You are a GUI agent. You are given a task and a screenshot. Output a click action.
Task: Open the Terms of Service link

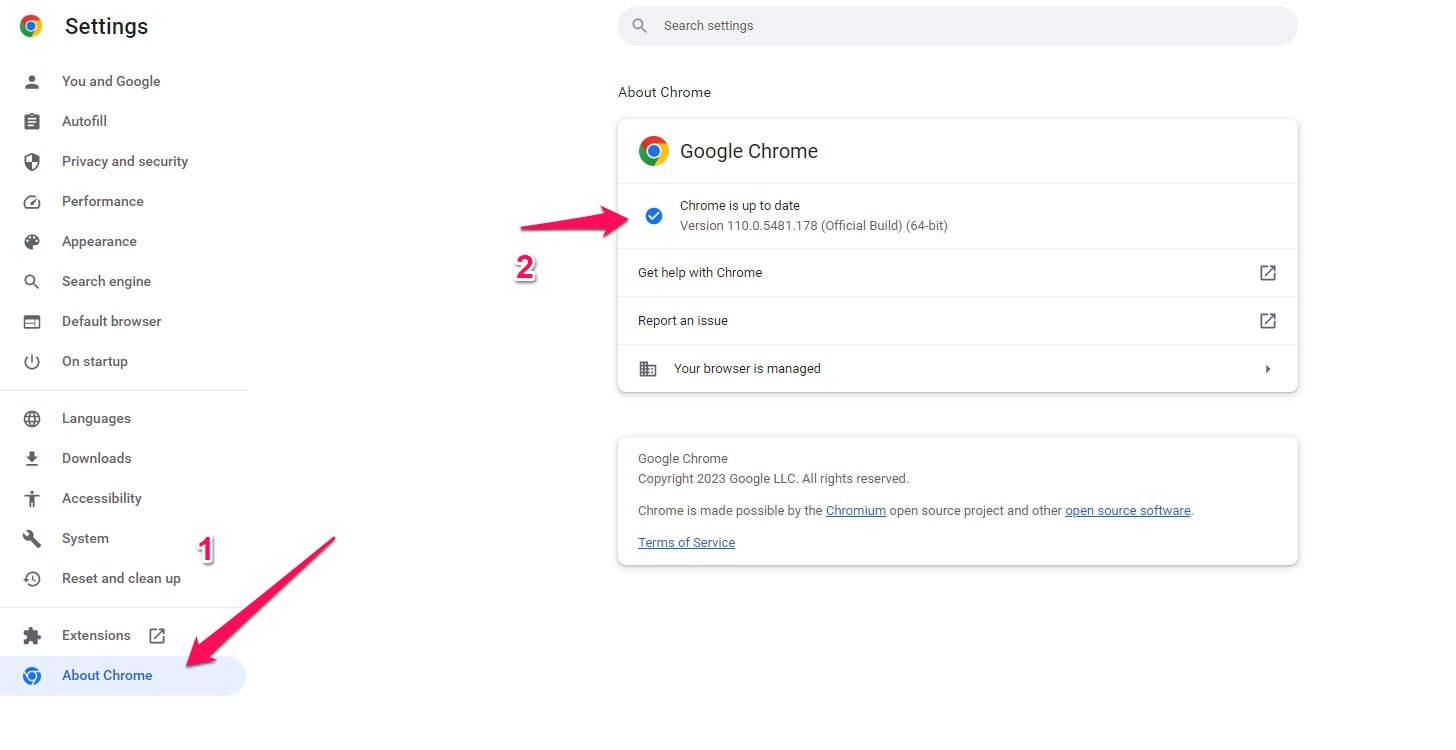click(x=686, y=542)
